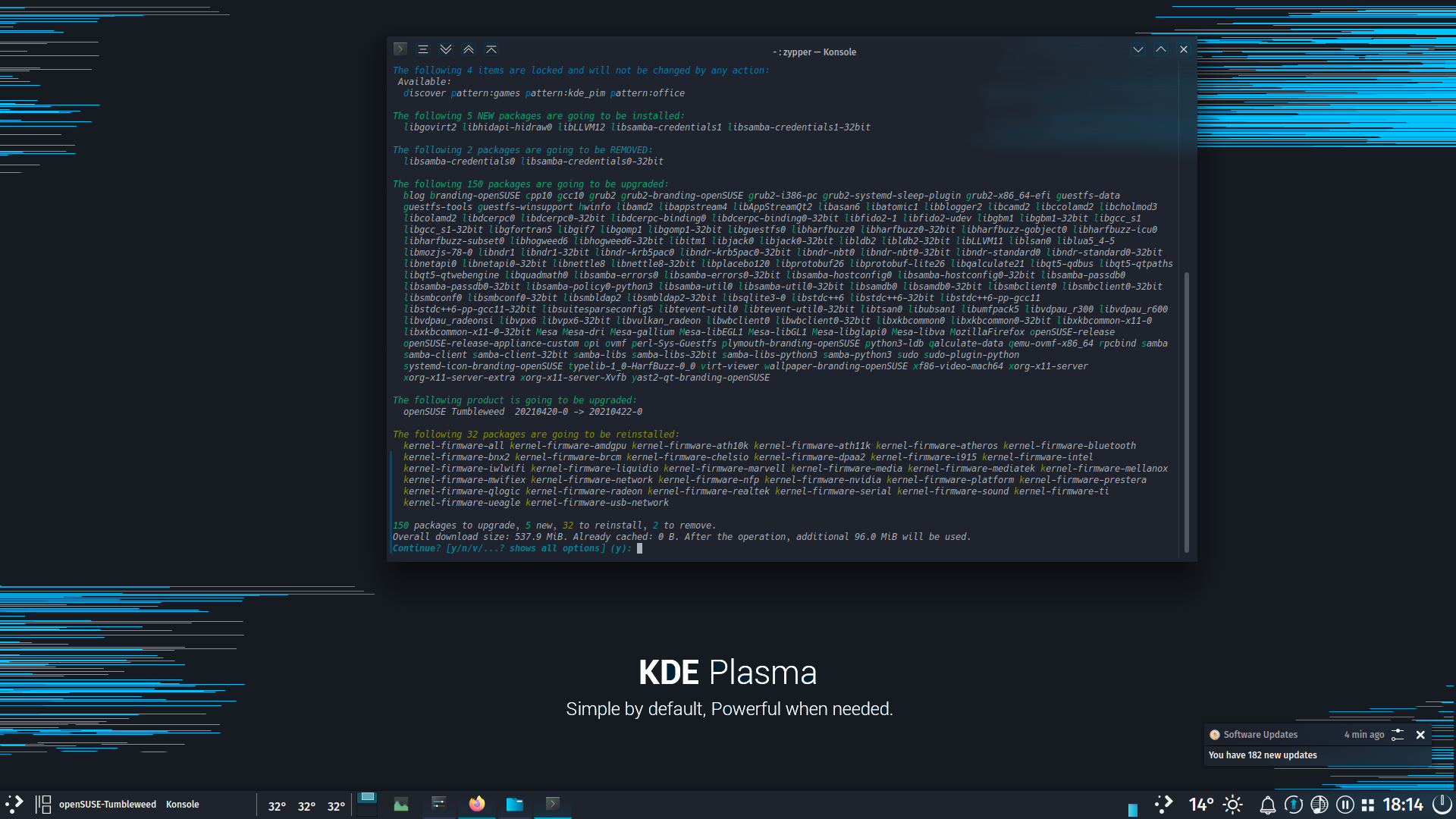This screenshot has width=1456, height=819.
Task: Click 'kernel-firmware-amdgpu' in reinstall list
Action: [568, 446]
